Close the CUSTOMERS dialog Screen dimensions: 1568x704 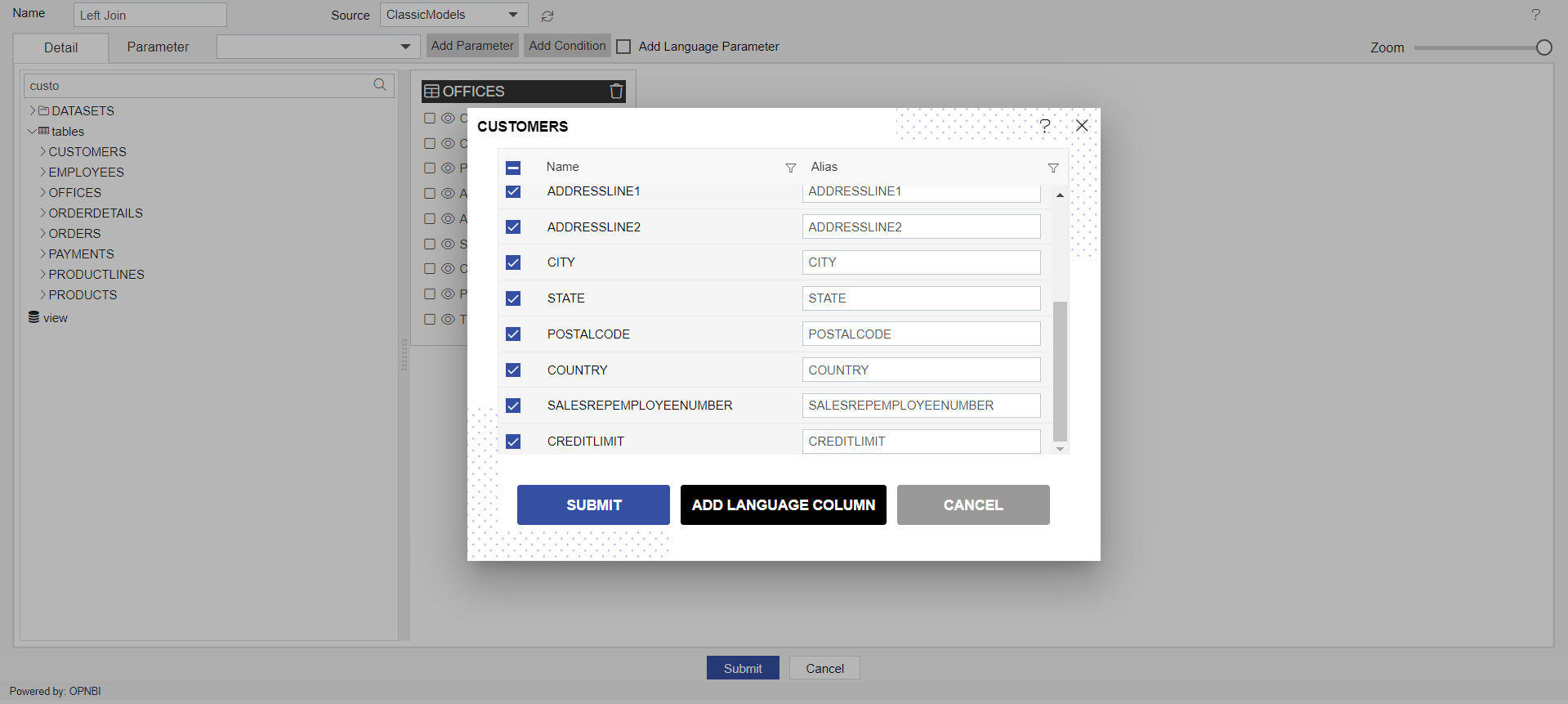[1082, 126]
